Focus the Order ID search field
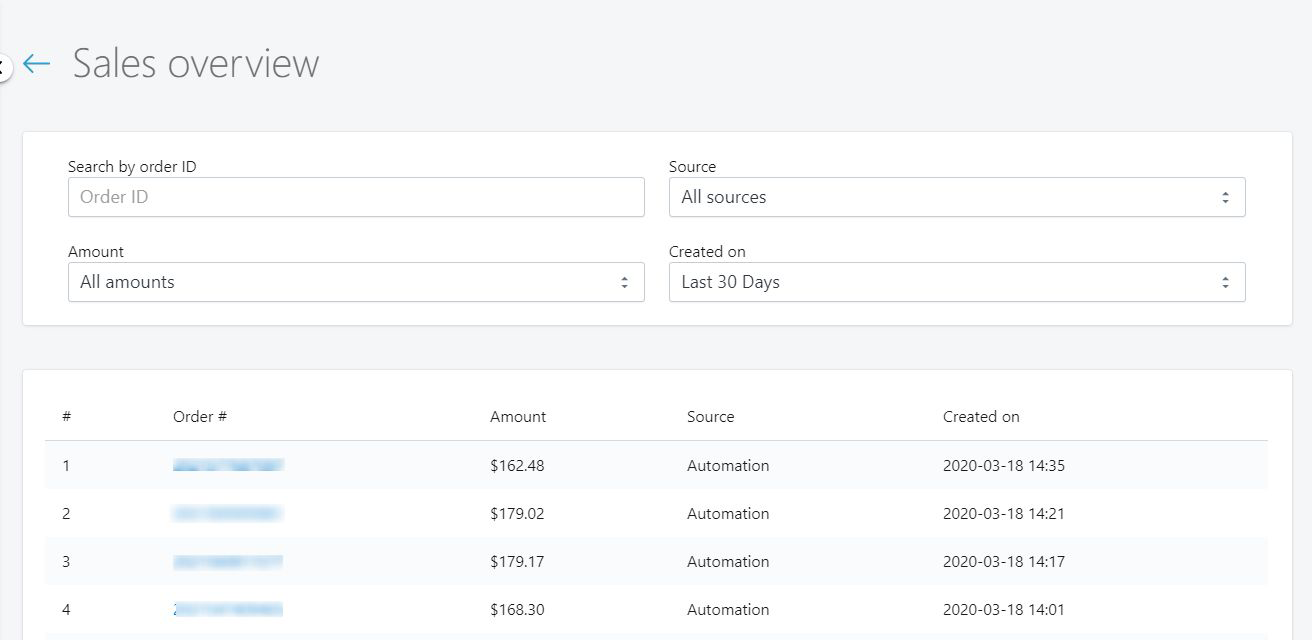Image resolution: width=1312 pixels, height=640 pixels. (x=356, y=197)
